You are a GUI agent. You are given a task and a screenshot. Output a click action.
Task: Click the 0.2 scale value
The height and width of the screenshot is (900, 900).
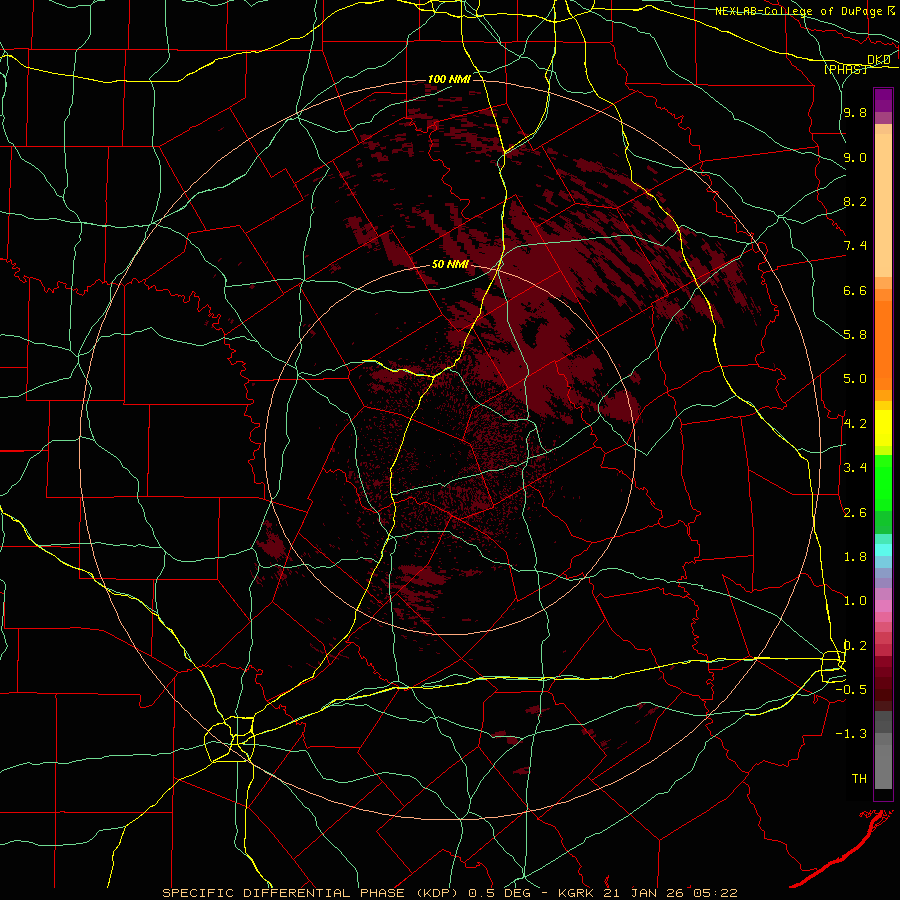pos(855,646)
